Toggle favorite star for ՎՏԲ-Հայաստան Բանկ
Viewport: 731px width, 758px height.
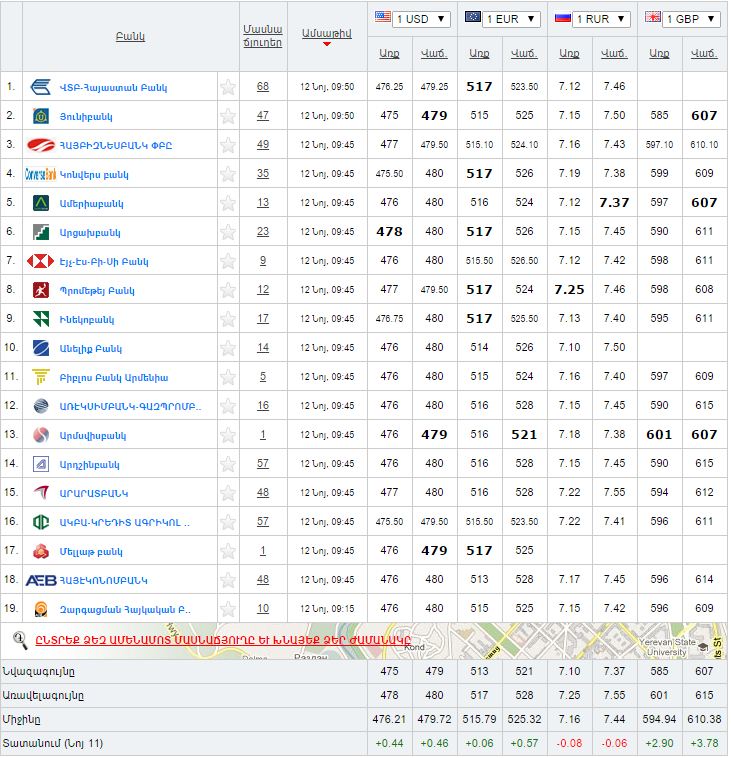pyautogui.click(x=228, y=87)
